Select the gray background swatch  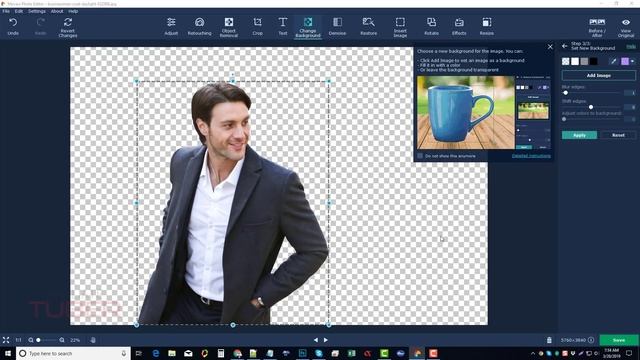(x=584, y=61)
